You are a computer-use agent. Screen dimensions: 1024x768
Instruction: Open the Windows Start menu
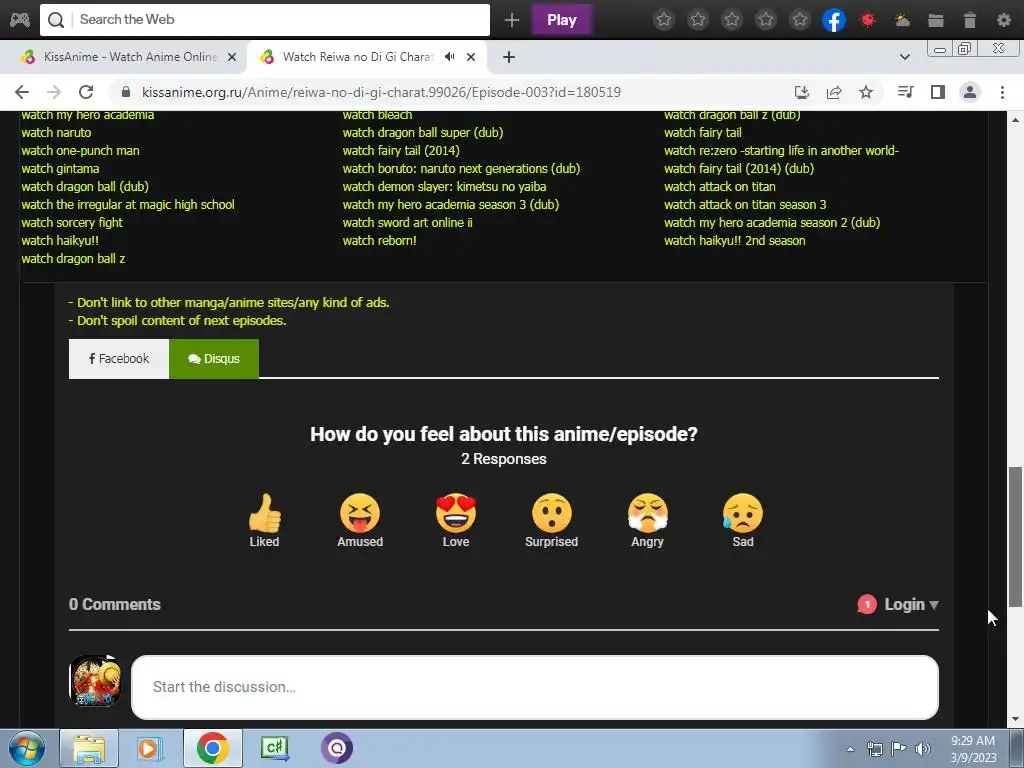pyautogui.click(x=26, y=748)
